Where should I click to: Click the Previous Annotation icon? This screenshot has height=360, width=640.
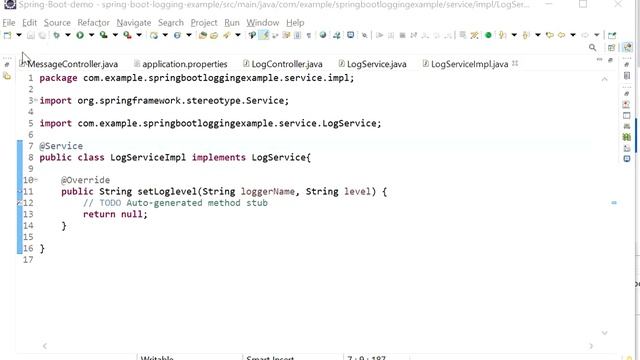click(x=526, y=36)
